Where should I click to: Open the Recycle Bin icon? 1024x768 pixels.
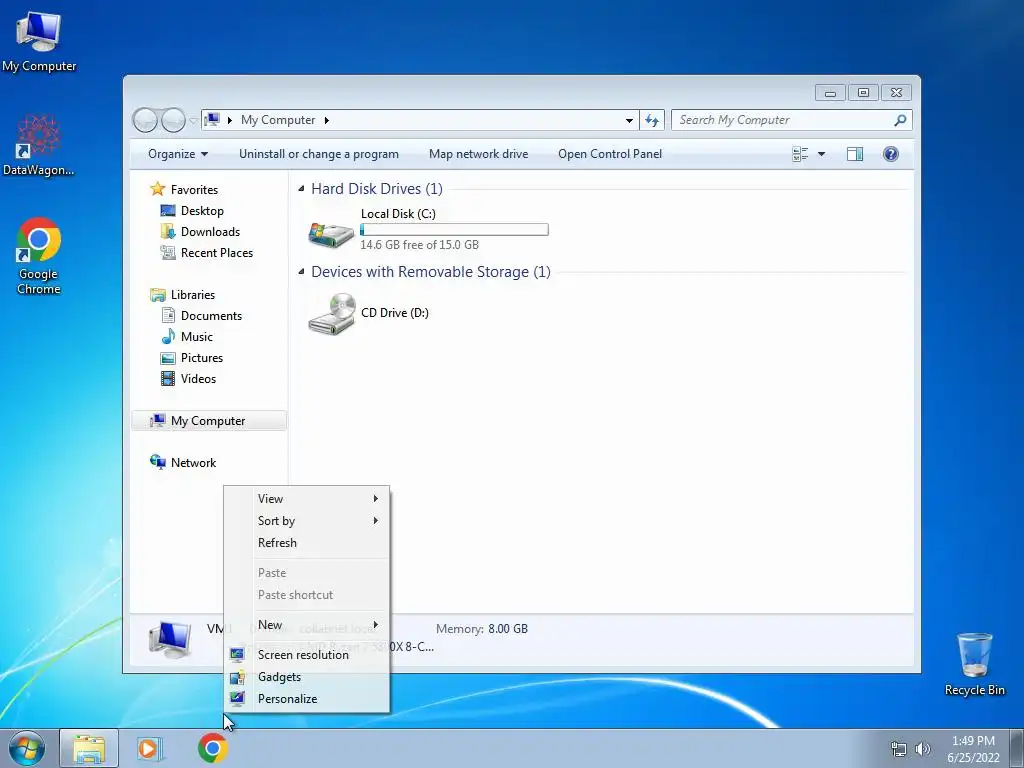[974, 663]
